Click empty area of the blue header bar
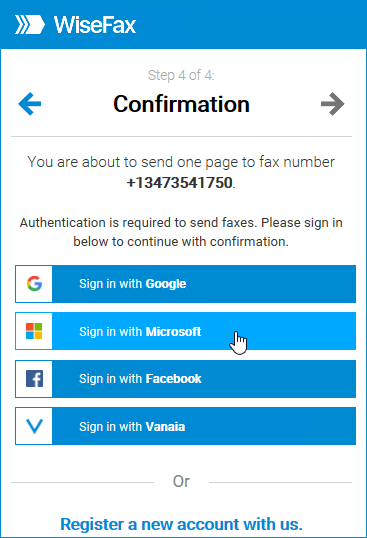The image size is (367, 538). tap(250, 25)
